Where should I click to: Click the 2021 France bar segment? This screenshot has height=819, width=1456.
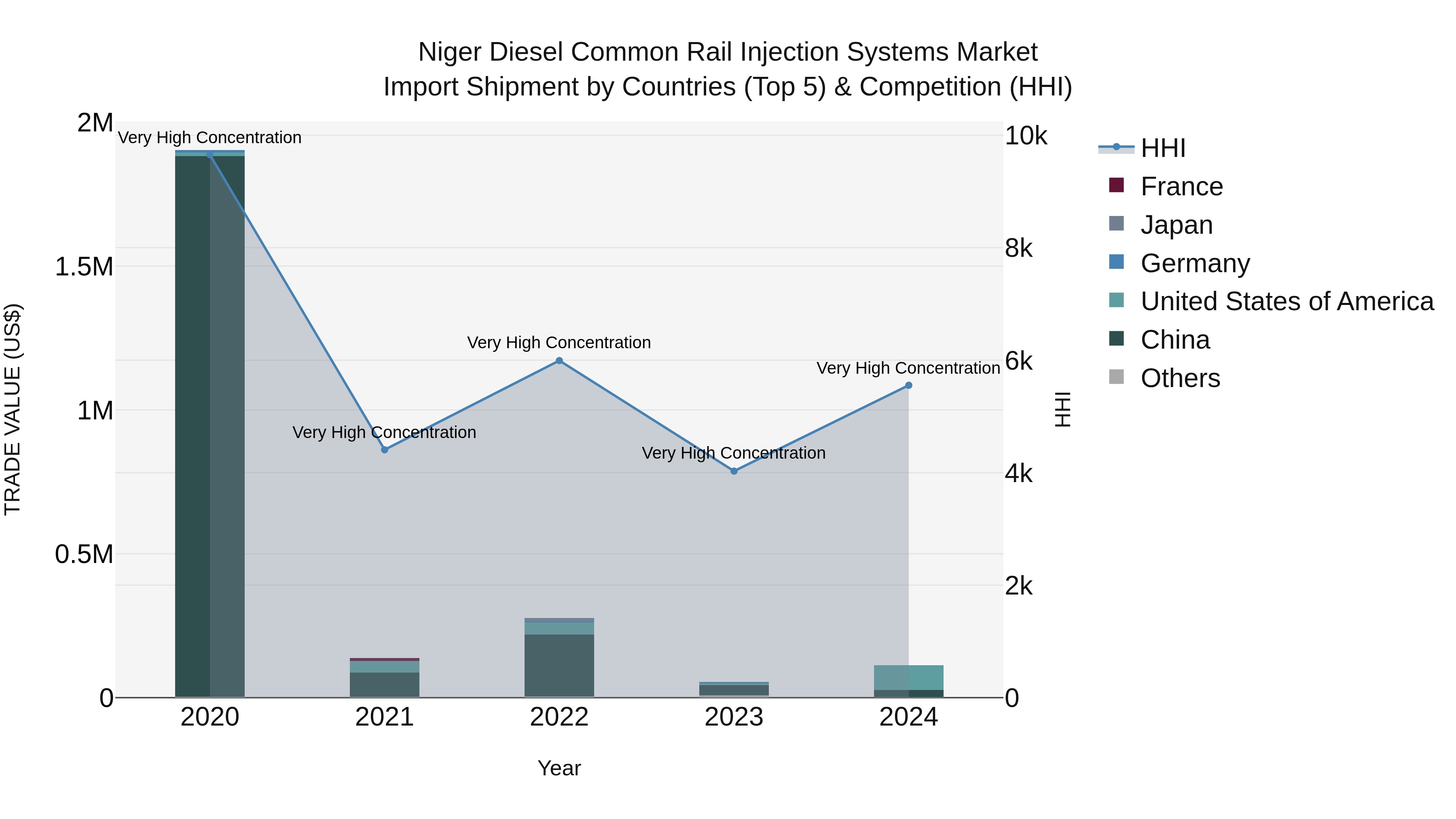384,660
